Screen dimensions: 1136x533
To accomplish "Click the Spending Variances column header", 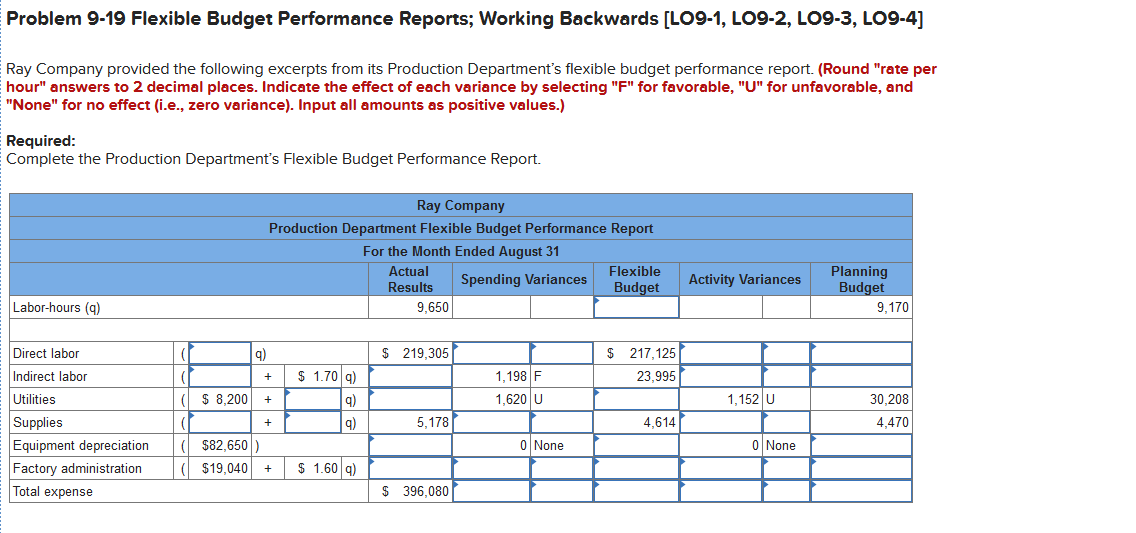I will [524, 280].
